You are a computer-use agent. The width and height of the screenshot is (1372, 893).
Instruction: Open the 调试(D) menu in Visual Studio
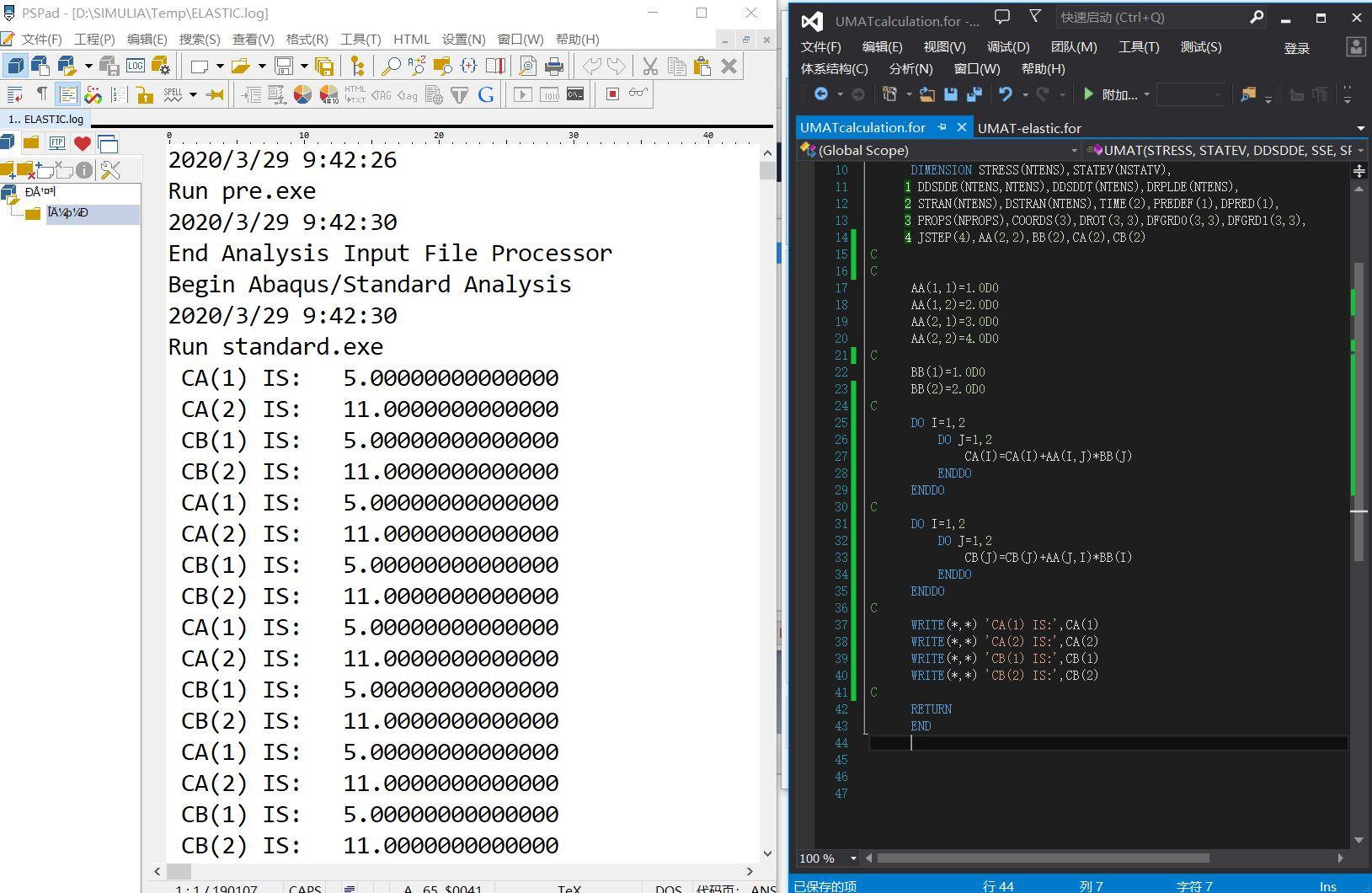coord(1007,47)
